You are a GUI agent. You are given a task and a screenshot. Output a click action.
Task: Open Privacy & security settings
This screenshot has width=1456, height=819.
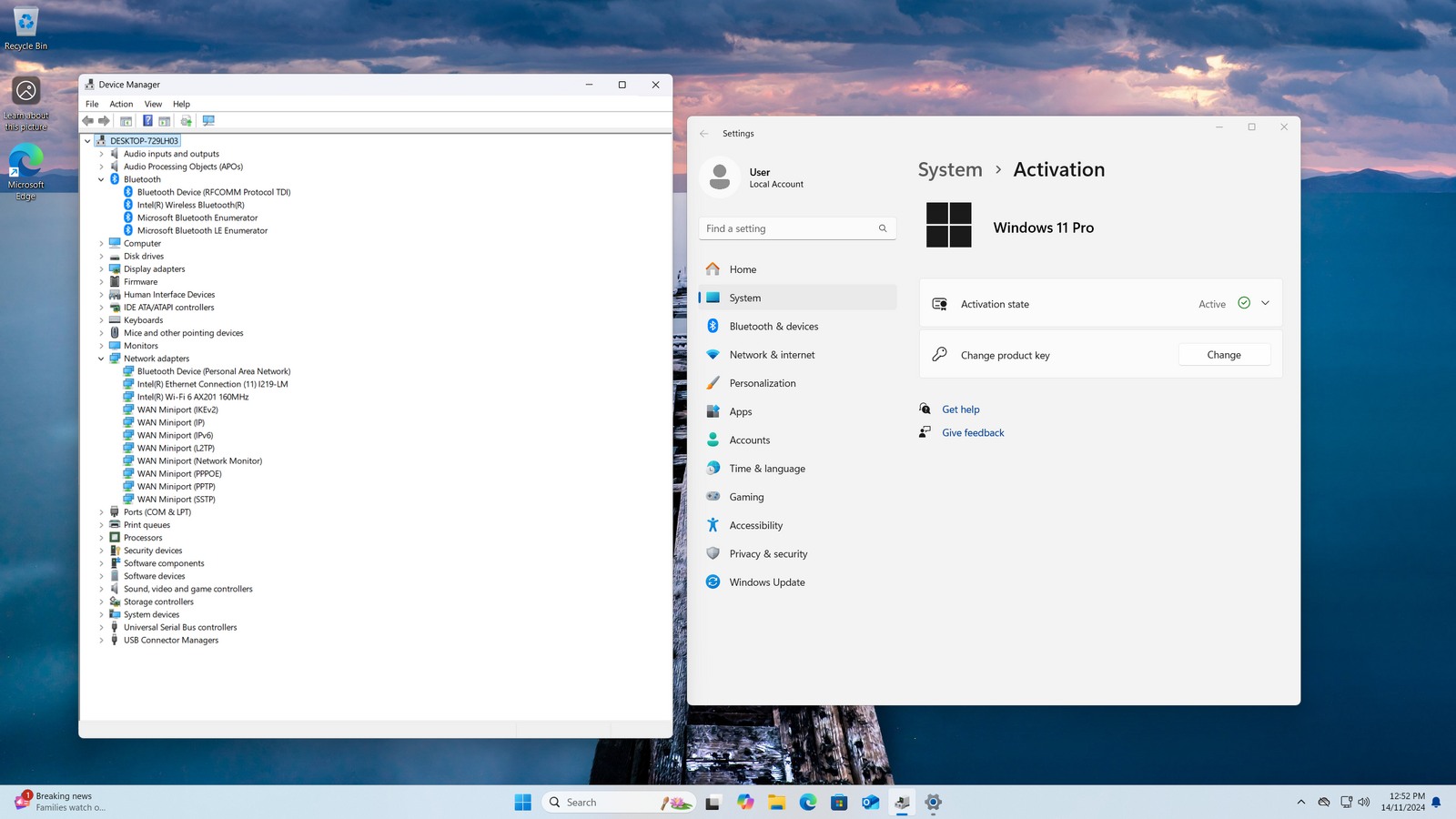[797, 553]
